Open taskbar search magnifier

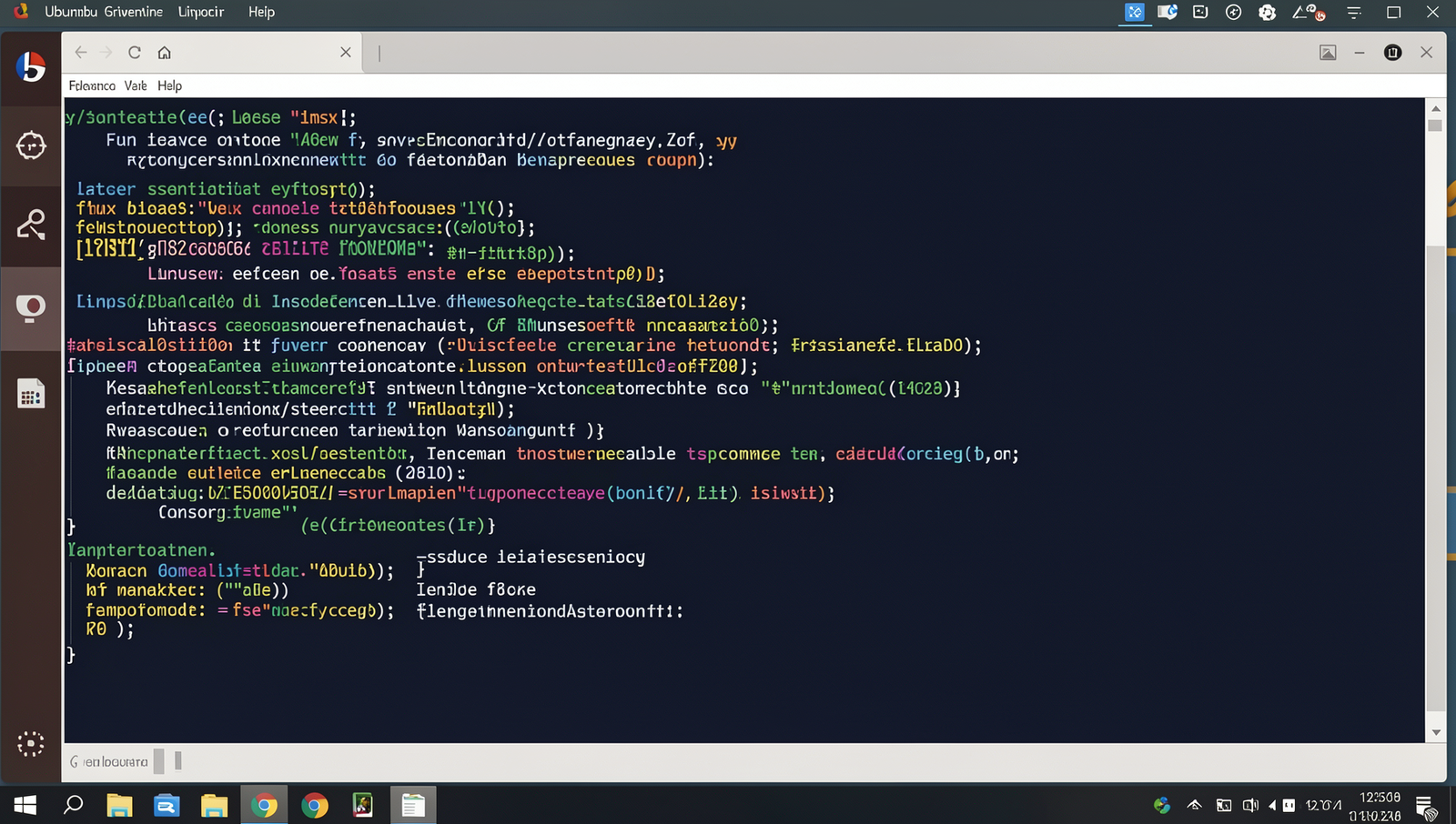73,804
